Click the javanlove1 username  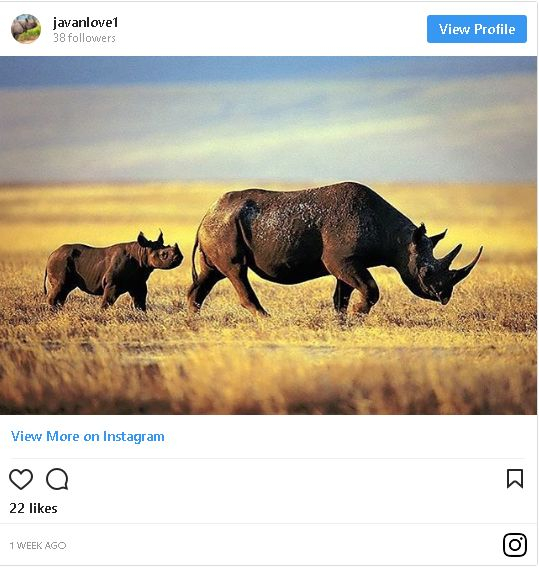click(85, 23)
